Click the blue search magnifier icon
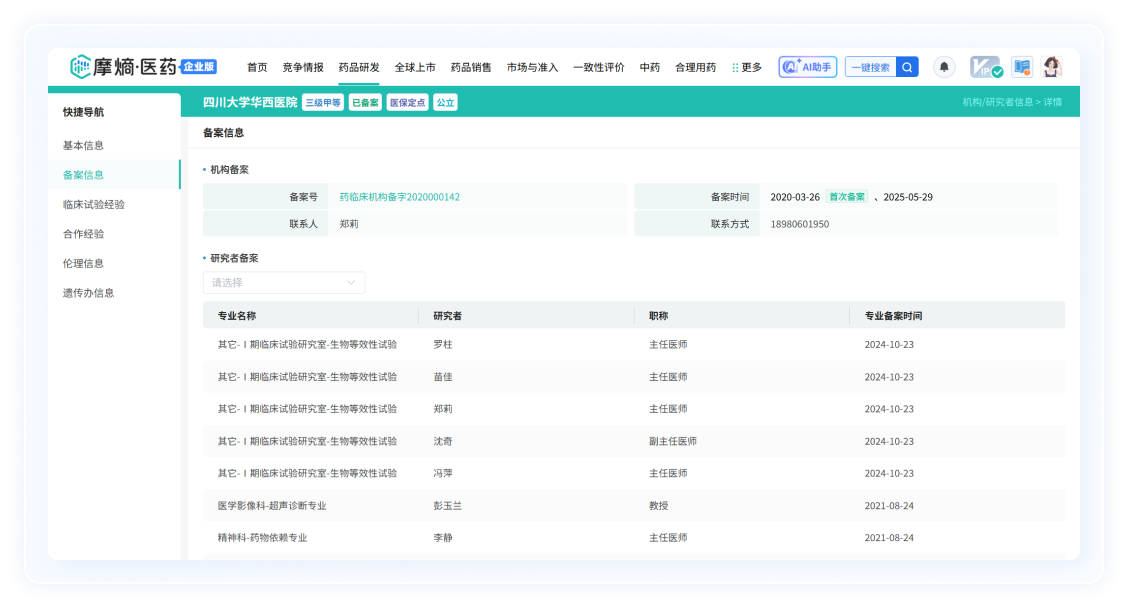 click(907, 67)
